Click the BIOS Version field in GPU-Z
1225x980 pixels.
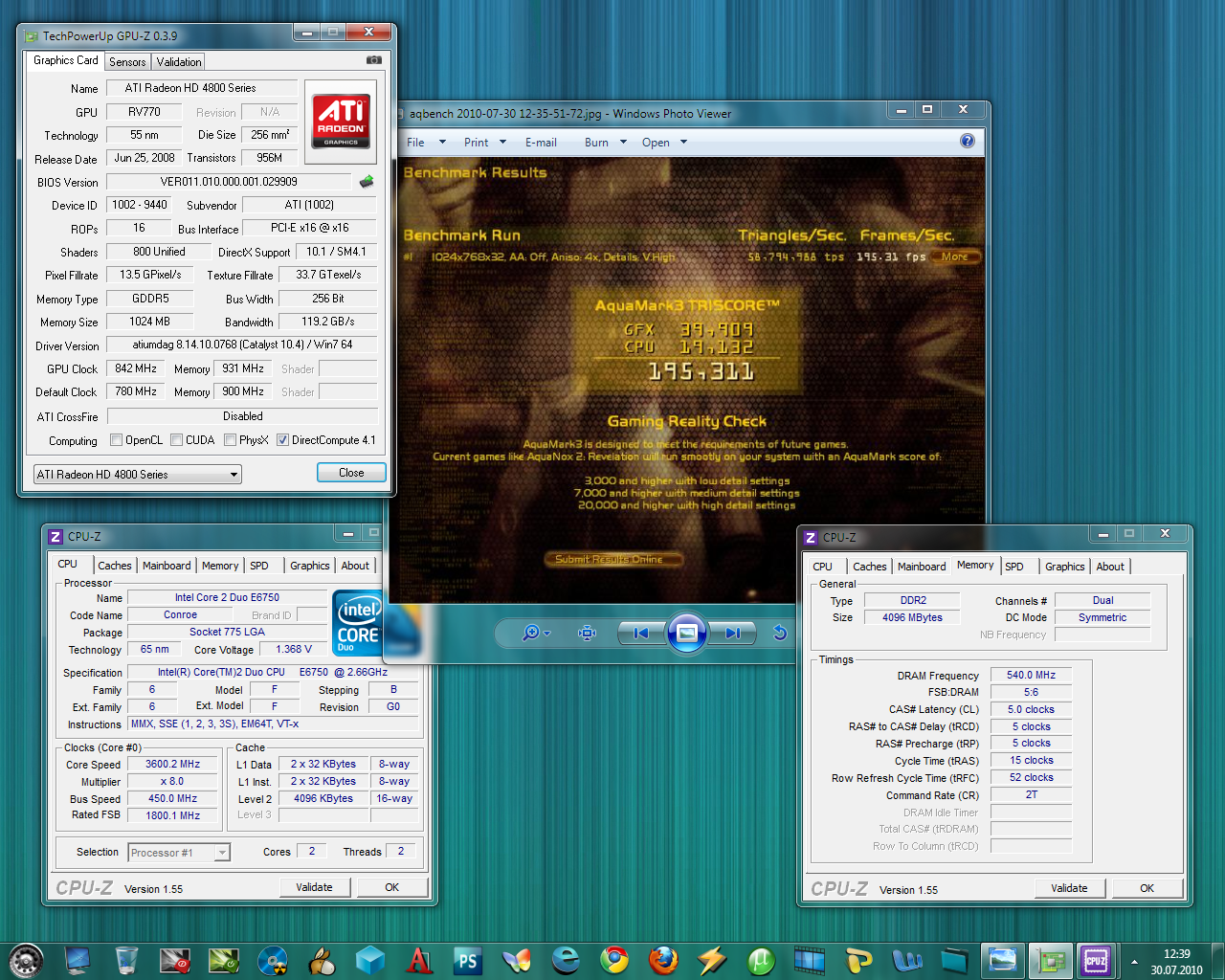[x=229, y=181]
